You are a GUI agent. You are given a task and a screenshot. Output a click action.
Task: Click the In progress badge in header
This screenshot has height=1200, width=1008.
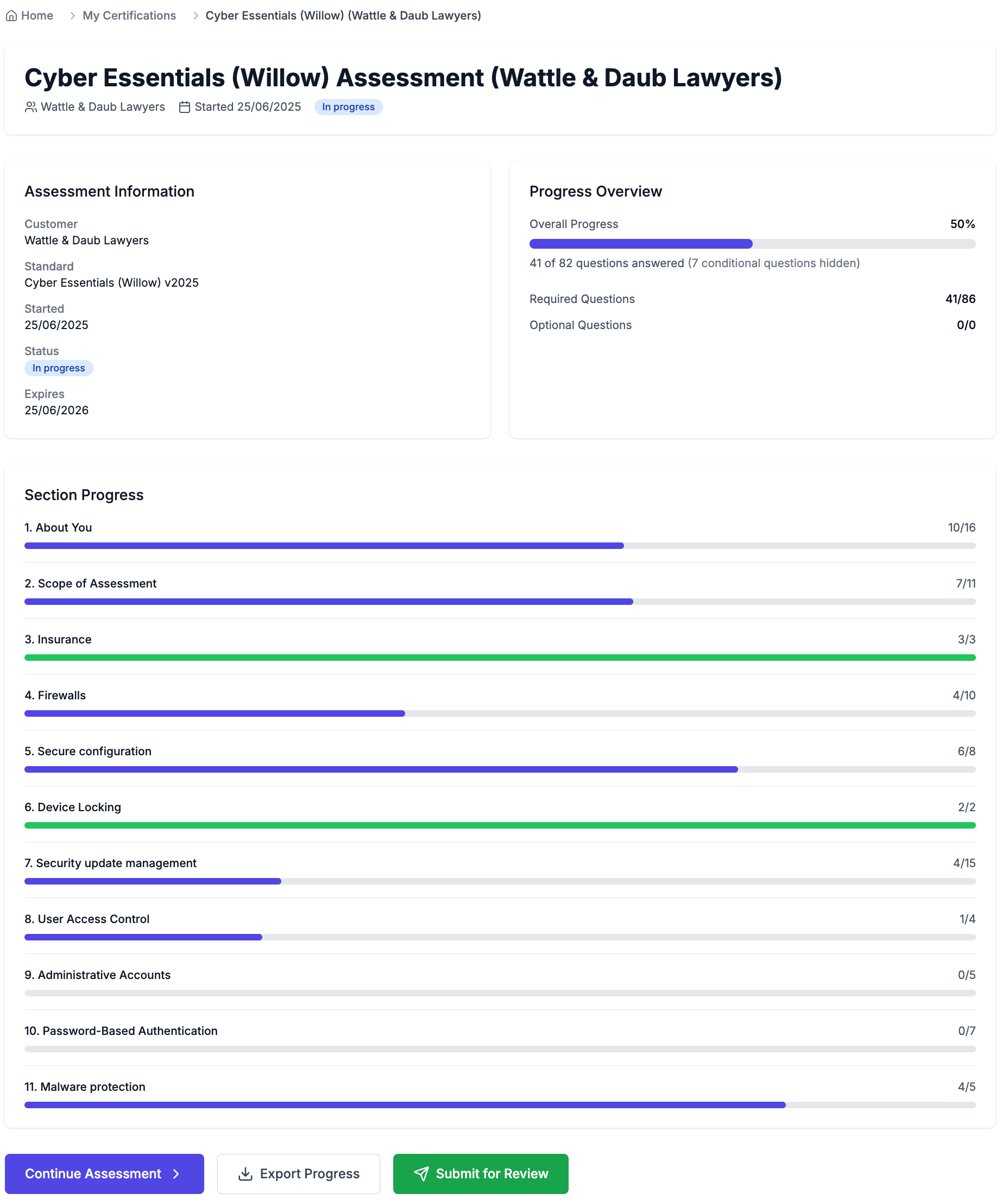(348, 107)
